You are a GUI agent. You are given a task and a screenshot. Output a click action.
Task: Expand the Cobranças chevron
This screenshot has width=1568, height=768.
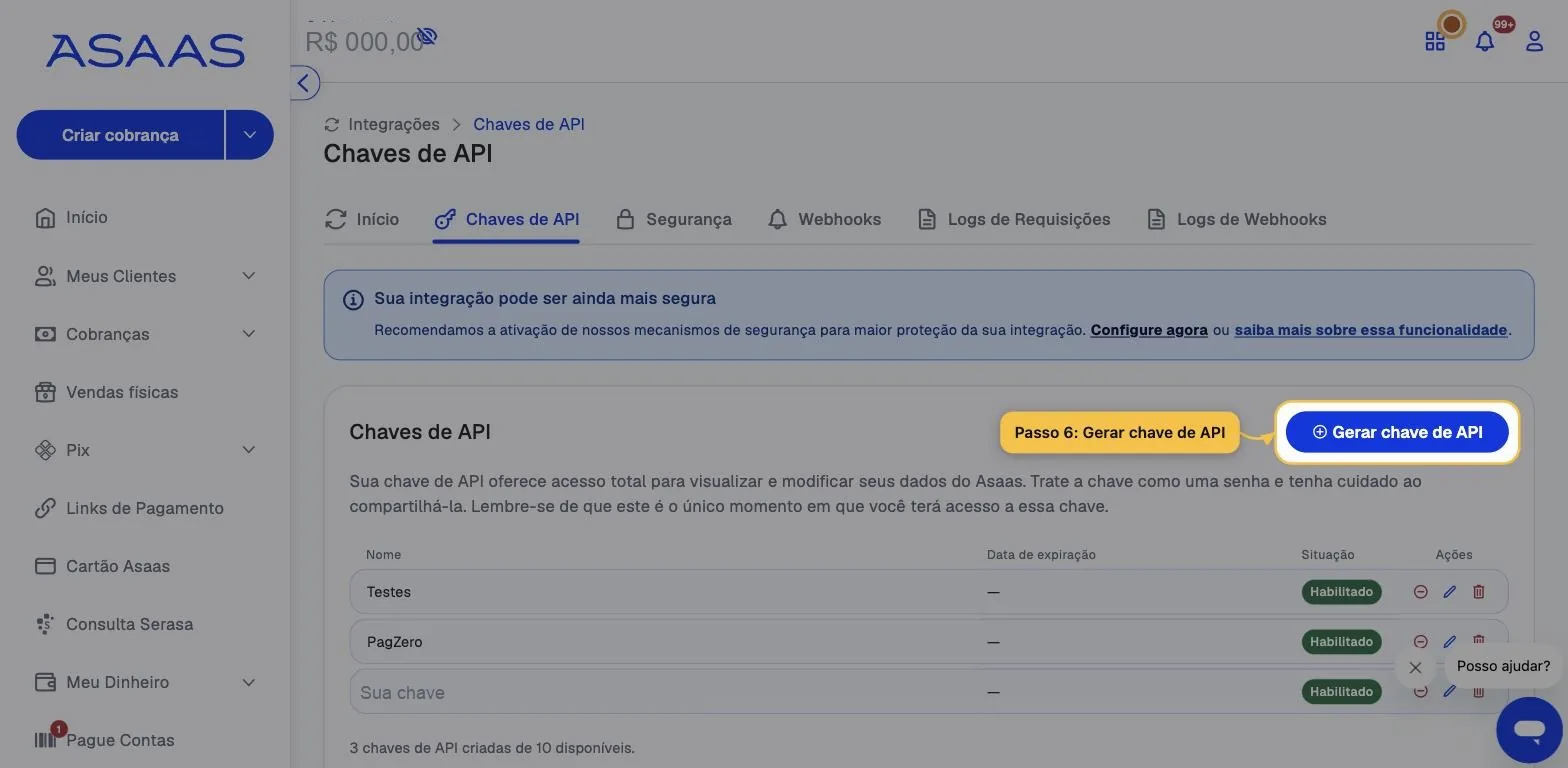click(249, 334)
